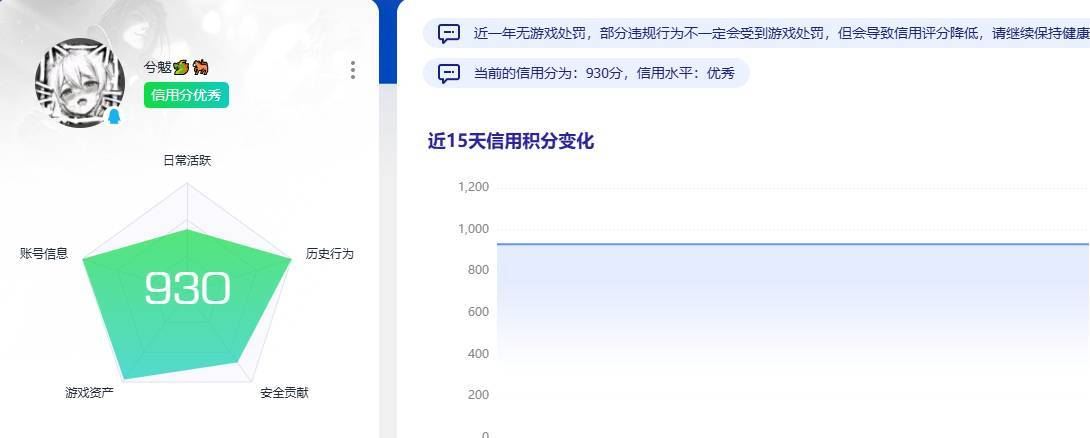The image size is (1090, 438).
Task: Click the username text beside the avatar
Action: pyautogui.click(x=157, y=68)
